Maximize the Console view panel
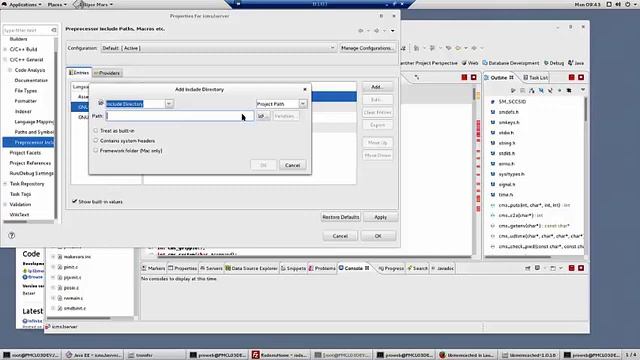 [581, 268]
